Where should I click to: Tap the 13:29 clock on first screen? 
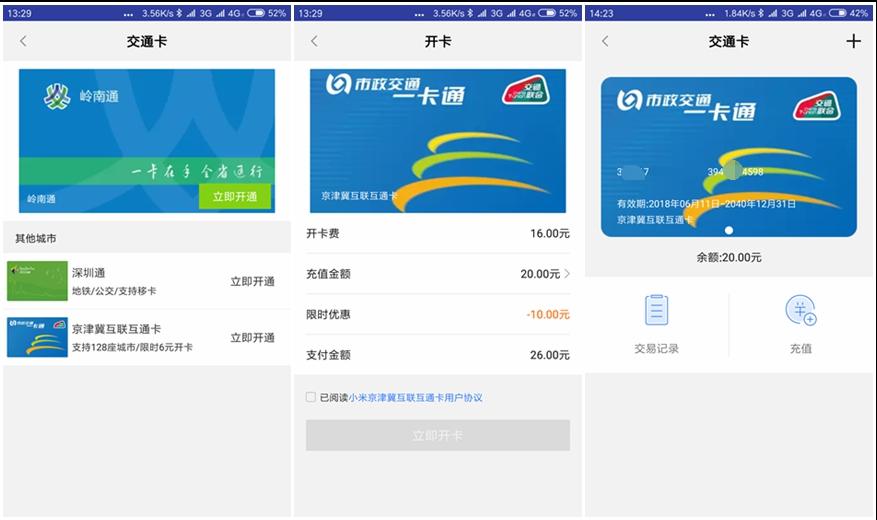point(20,13)
